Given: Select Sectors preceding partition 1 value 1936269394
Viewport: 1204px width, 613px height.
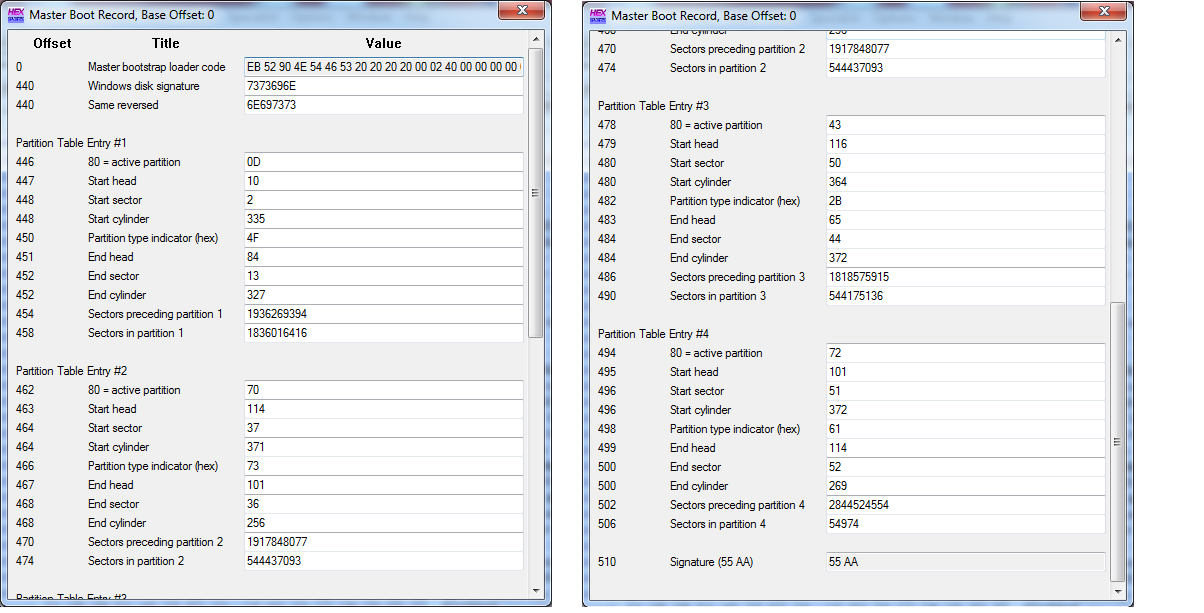Looking at the screenshot, I should tap(383, 314).
